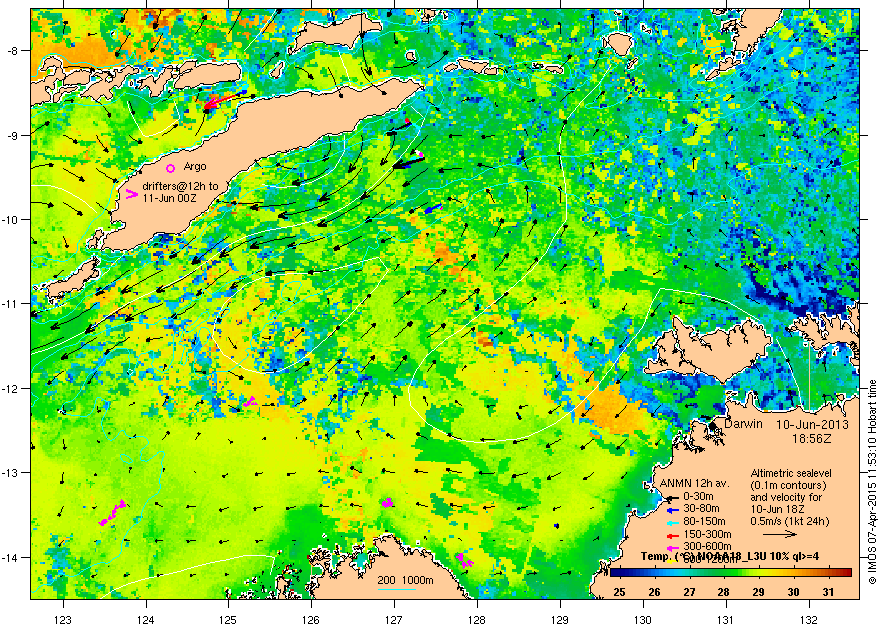Click the green 28°C section of colorbar
The image size is (880, 630).
723,573
